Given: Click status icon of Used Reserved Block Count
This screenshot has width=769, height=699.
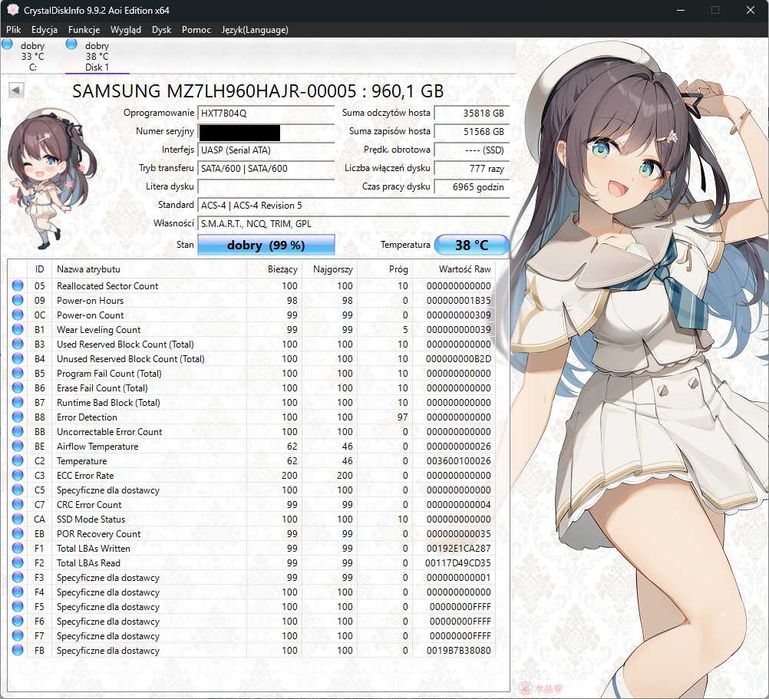Looking at the screenshot, I should tap(18, 344).
